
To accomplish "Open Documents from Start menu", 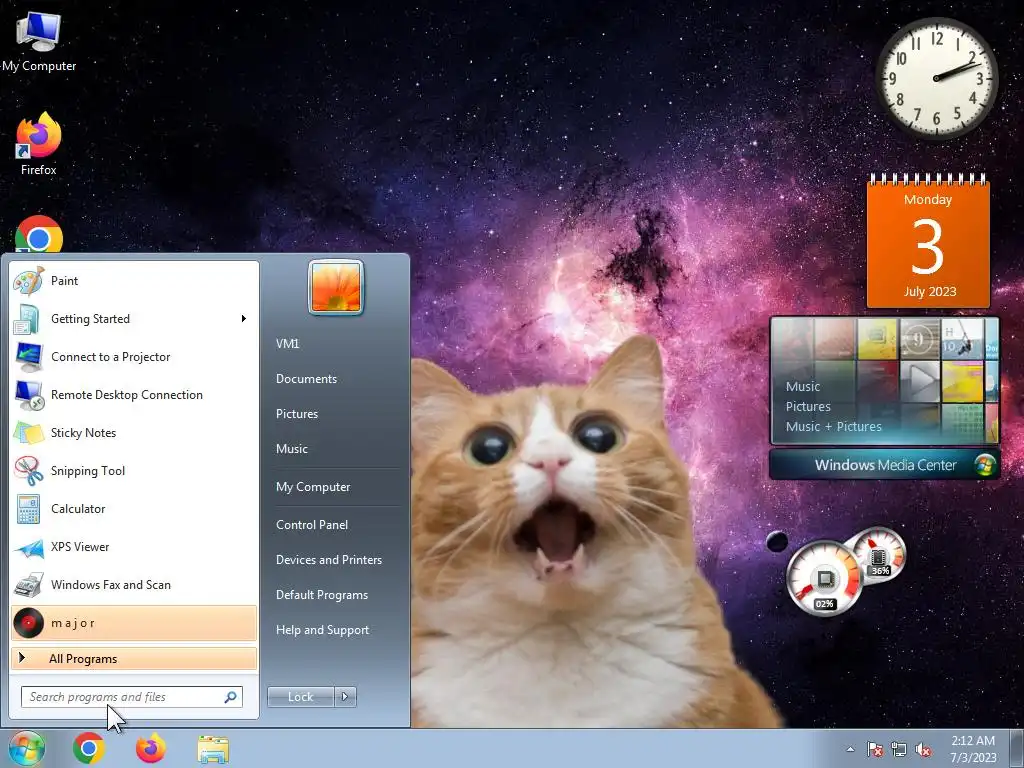I will (306, 379).
